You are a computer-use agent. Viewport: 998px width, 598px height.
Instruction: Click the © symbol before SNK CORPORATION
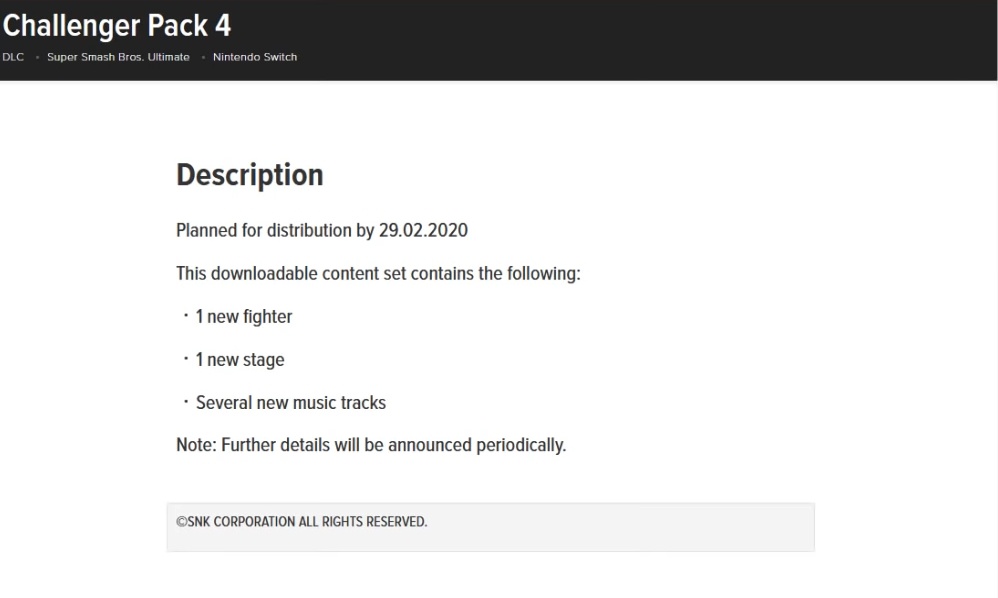coord(181,522)
